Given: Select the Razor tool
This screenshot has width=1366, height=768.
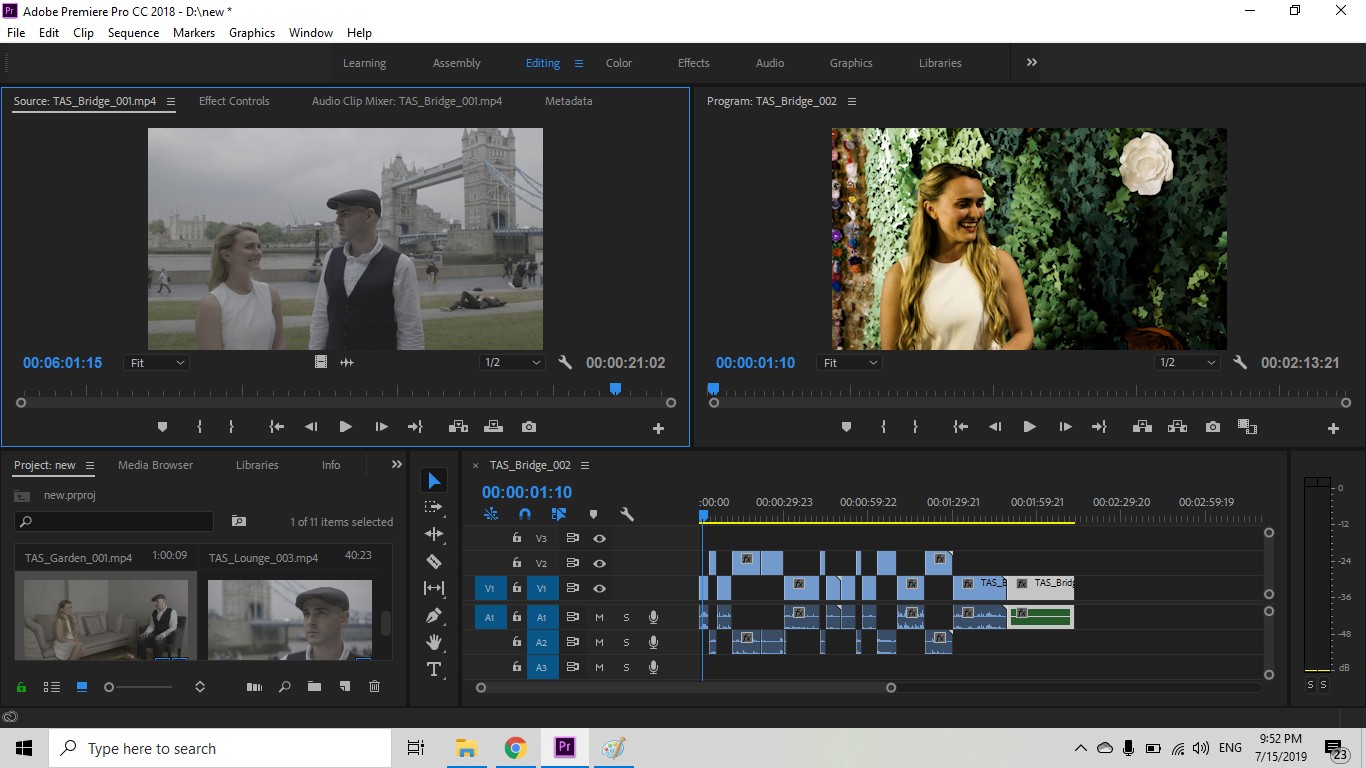Looking at the screenshot, I should pos(434,561).
